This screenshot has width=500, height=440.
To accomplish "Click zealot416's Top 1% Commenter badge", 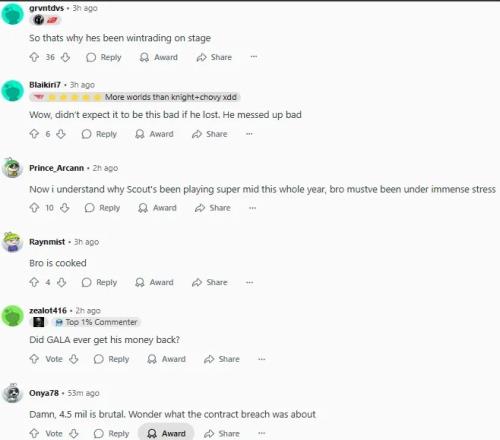I will point(96,322).
